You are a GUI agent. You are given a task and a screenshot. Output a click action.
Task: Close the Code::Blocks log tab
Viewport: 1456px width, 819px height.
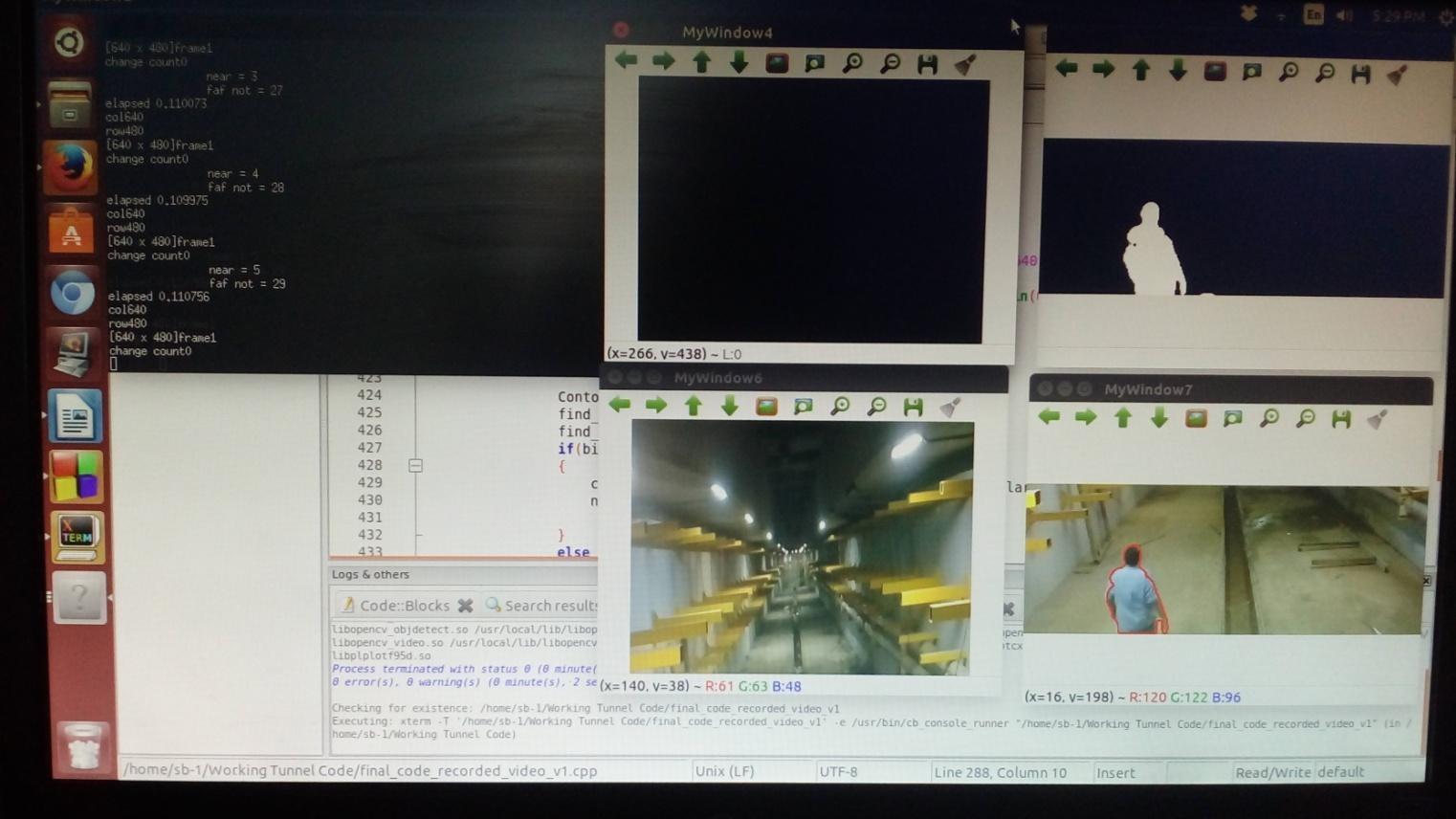pos(465,606)
